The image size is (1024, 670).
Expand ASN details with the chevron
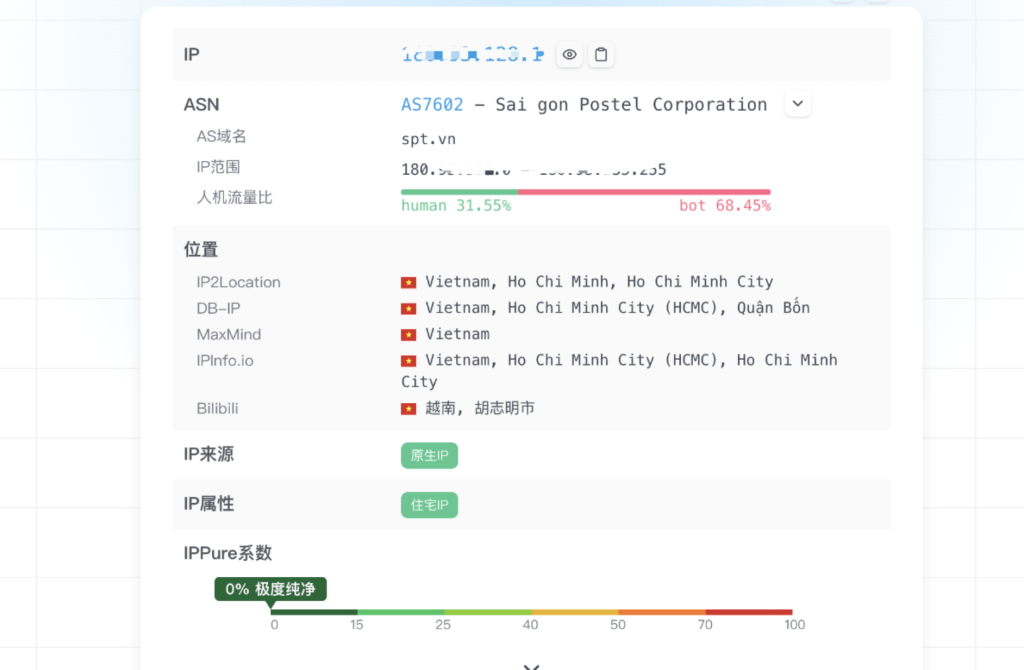797,103
